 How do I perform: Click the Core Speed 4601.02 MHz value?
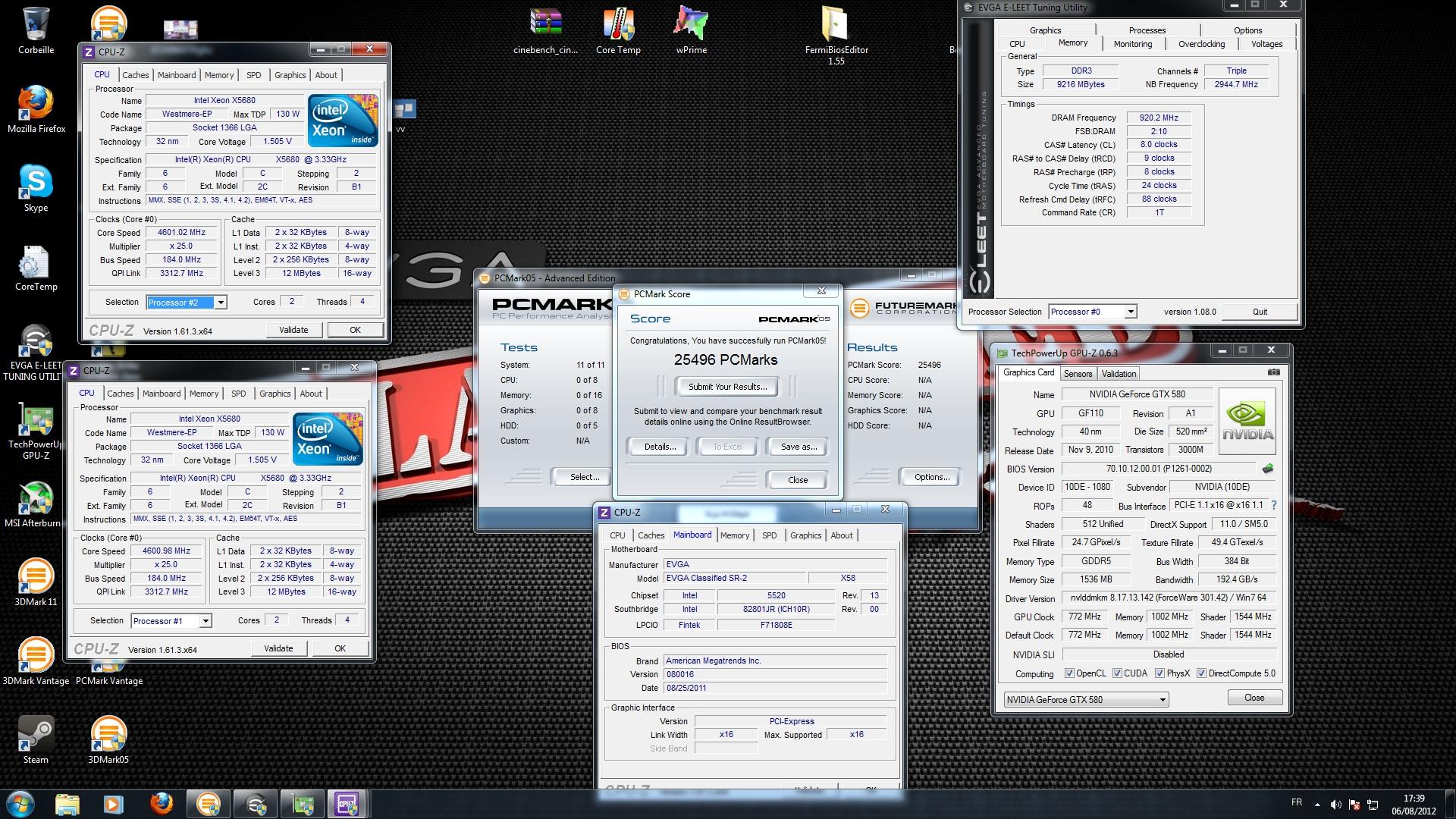tap(181, 233)
